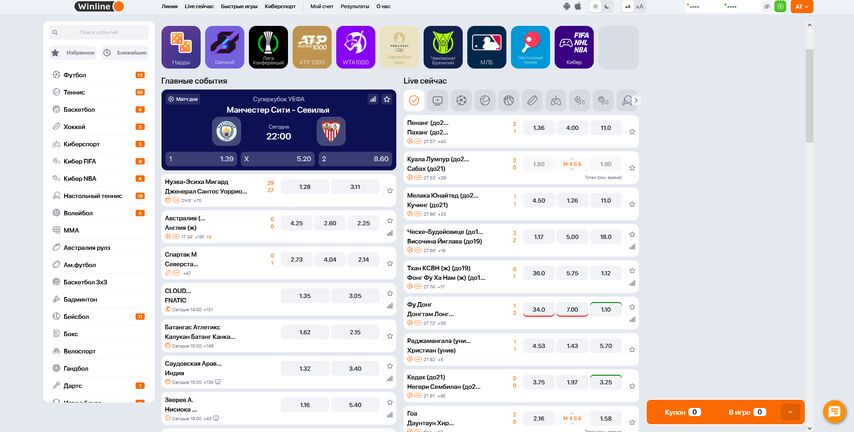
Task: Filter live events by tennis icon
Action: [x=485, y=100]
